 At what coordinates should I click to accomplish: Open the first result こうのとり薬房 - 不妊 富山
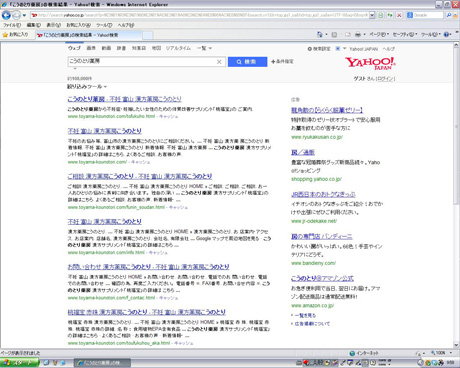point(124,99)
